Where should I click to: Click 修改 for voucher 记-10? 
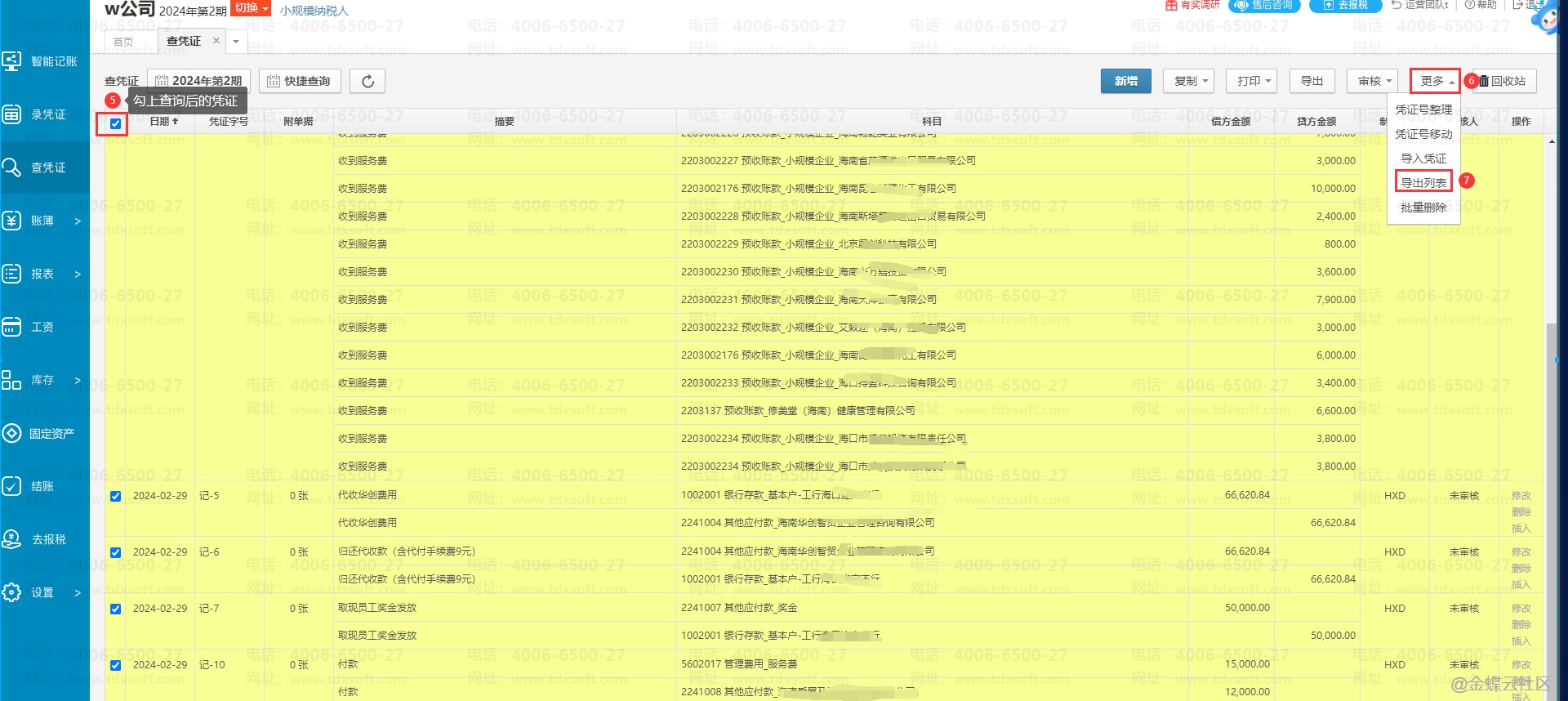point(1521,665)
